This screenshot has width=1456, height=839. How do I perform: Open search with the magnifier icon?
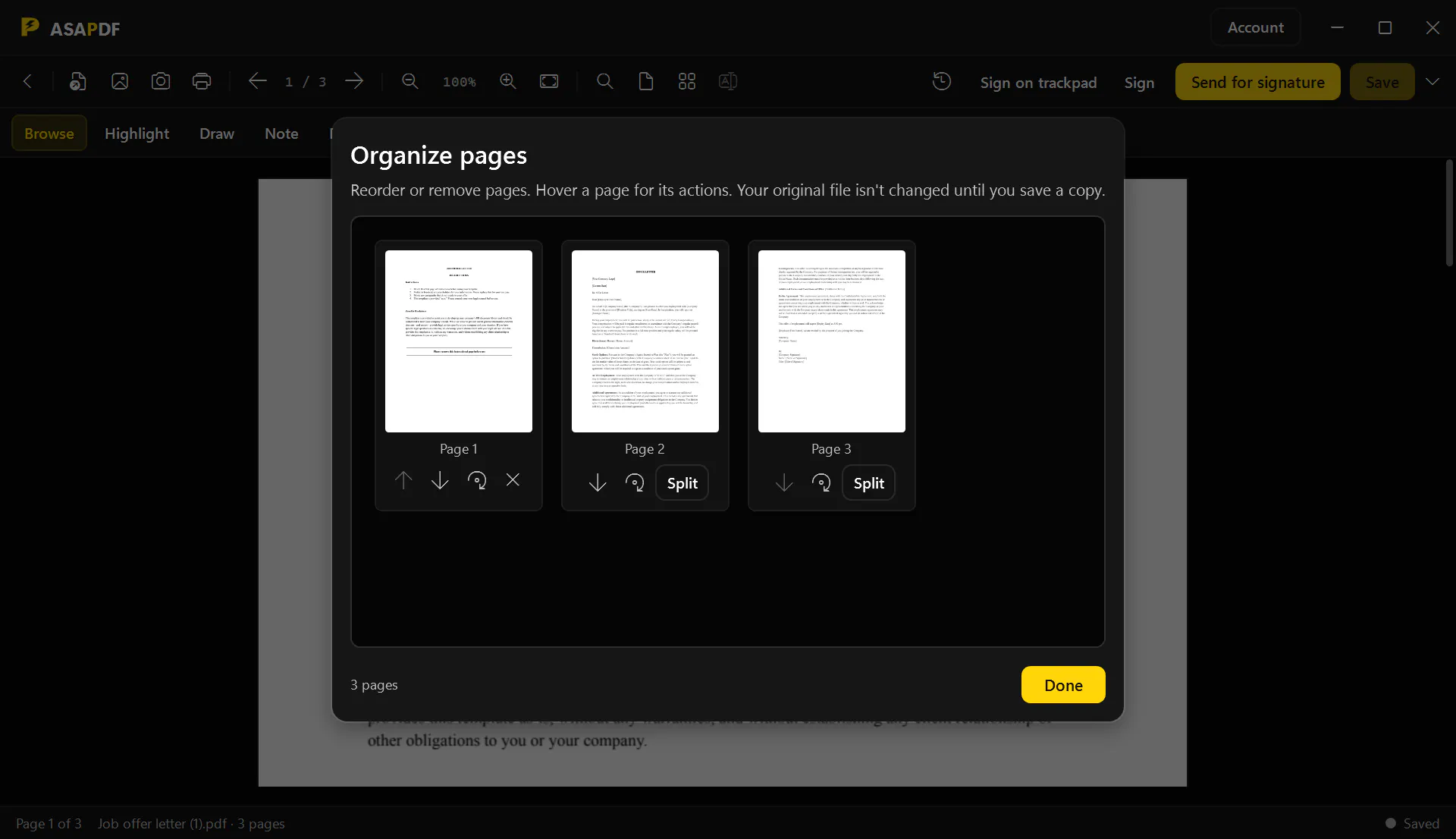point(604,81)
